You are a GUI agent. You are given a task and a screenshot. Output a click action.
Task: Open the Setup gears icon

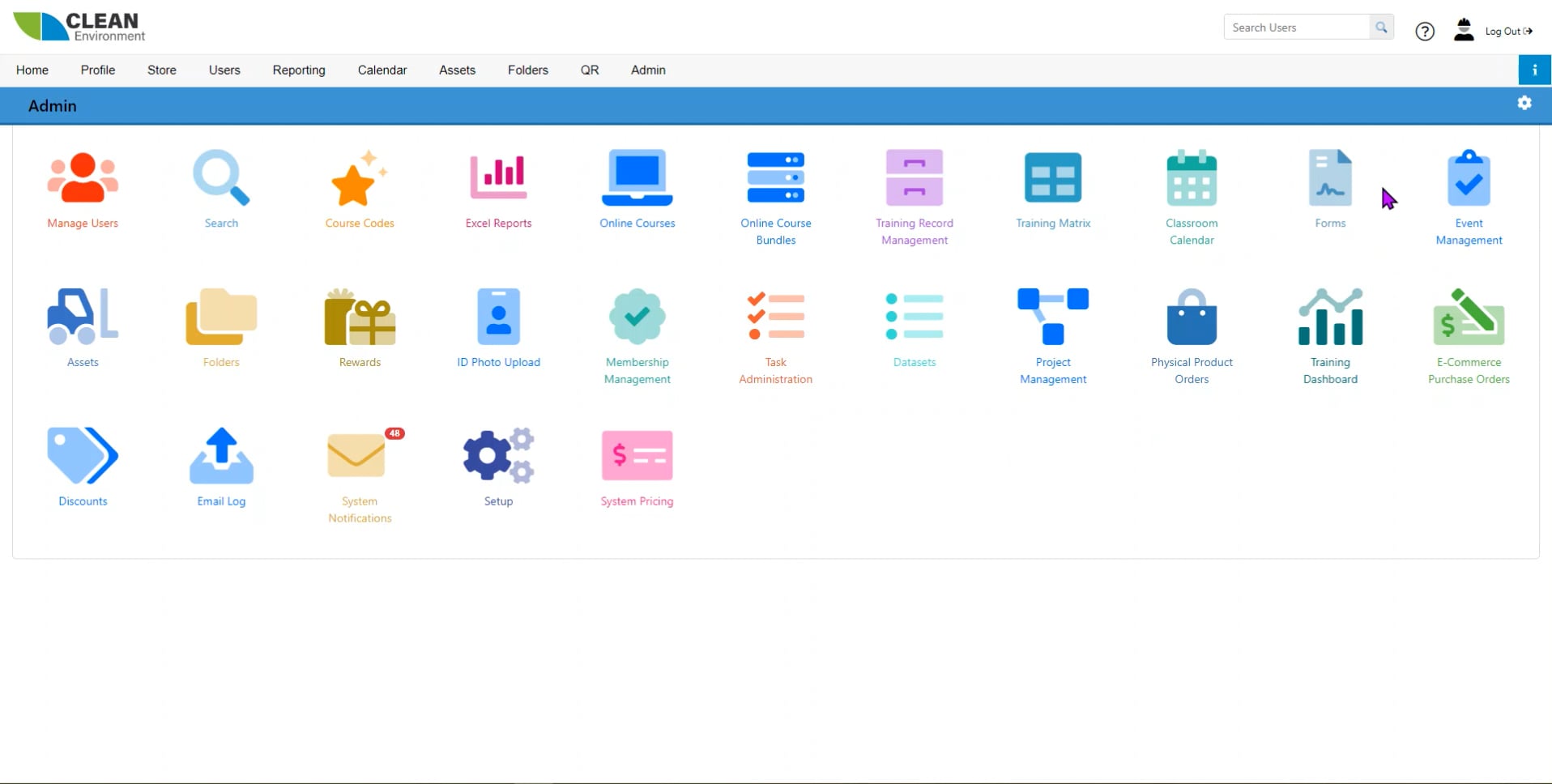point(499,456)
